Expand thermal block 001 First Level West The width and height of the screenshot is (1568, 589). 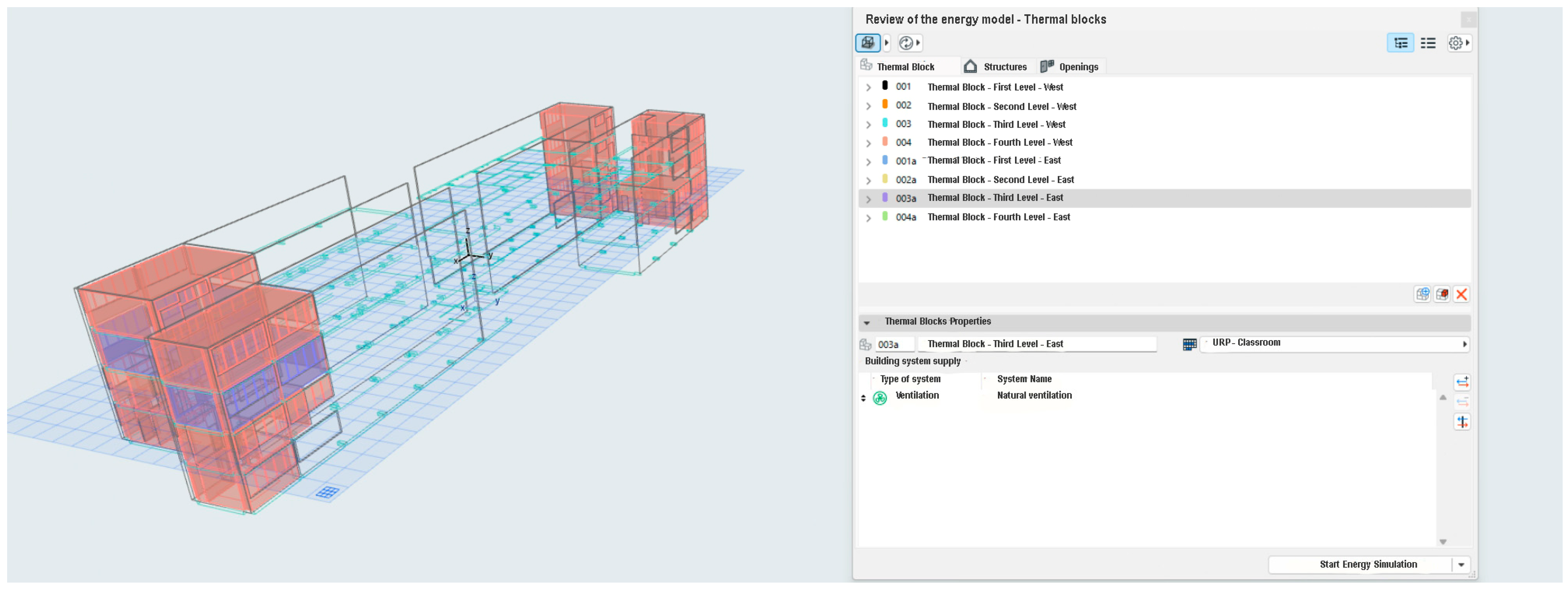(x=868, y=88)
